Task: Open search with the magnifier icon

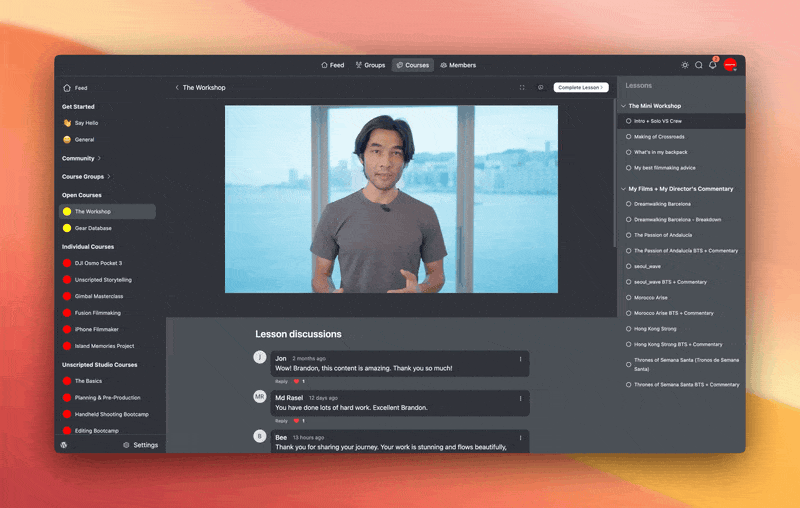Action: click(x=698, y=65)
